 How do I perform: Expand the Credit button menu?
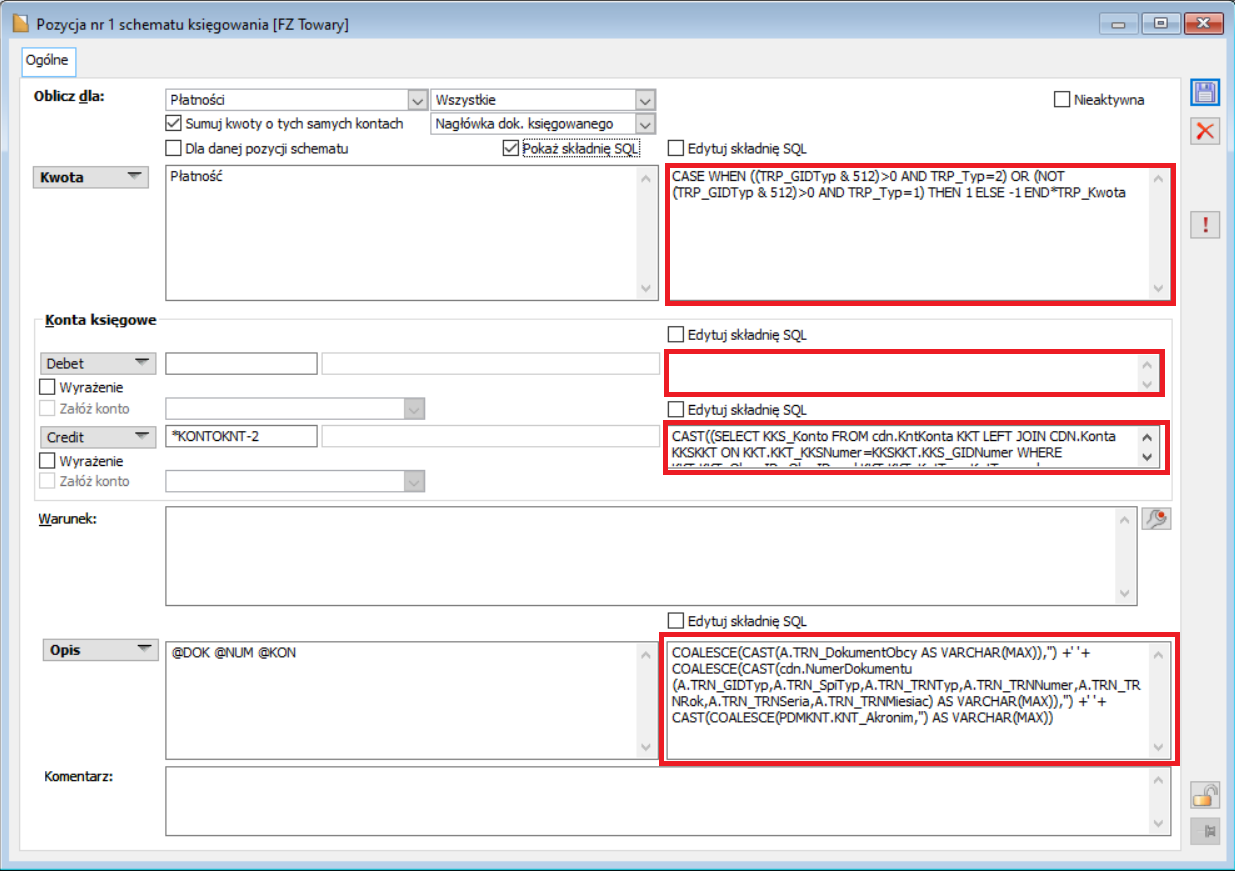(x=99, y=438)
